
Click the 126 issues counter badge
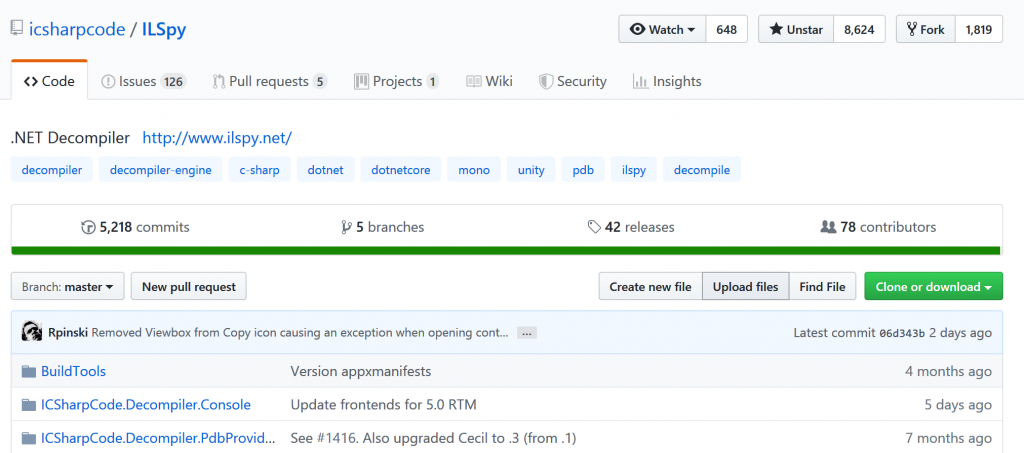[x=173, y=82]
